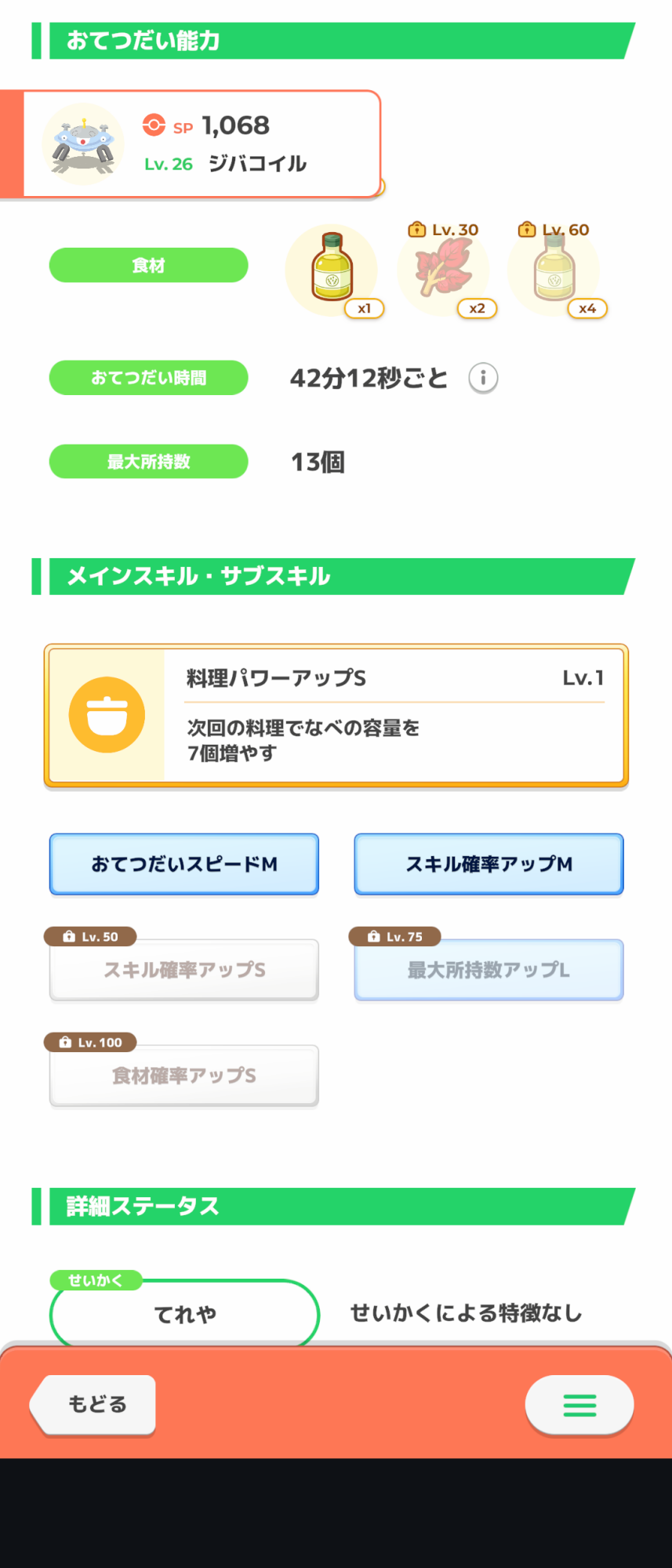Tap the Magnezone portrait icon

83,144
